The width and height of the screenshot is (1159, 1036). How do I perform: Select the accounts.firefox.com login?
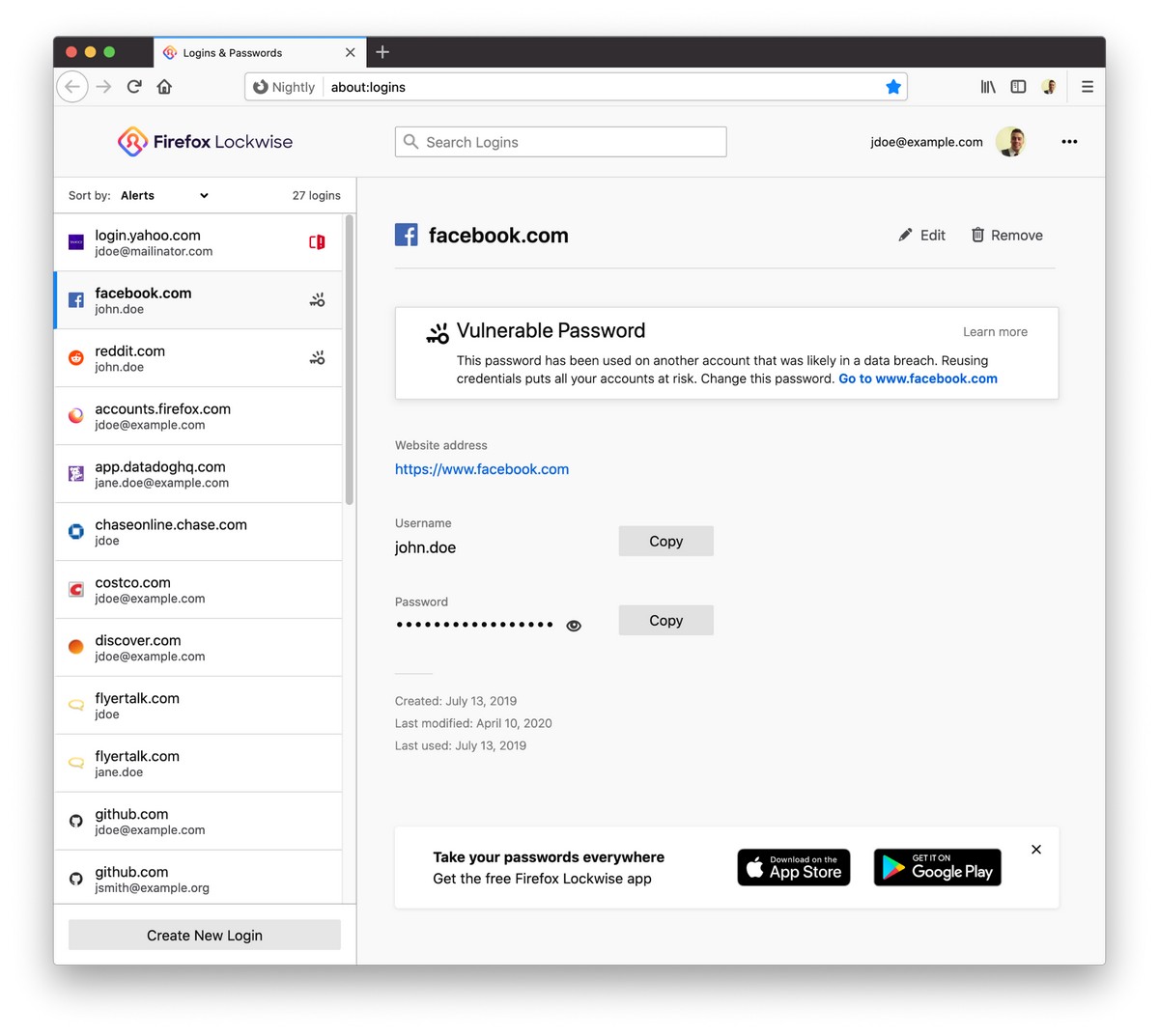[198, 416]
